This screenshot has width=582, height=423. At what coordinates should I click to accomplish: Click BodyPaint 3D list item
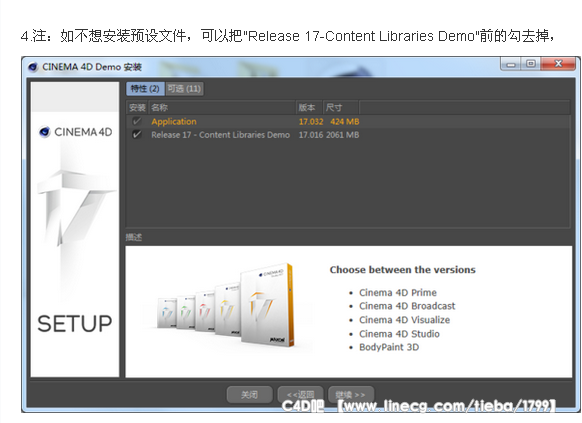pyautogui.click(x=389, y=347)
